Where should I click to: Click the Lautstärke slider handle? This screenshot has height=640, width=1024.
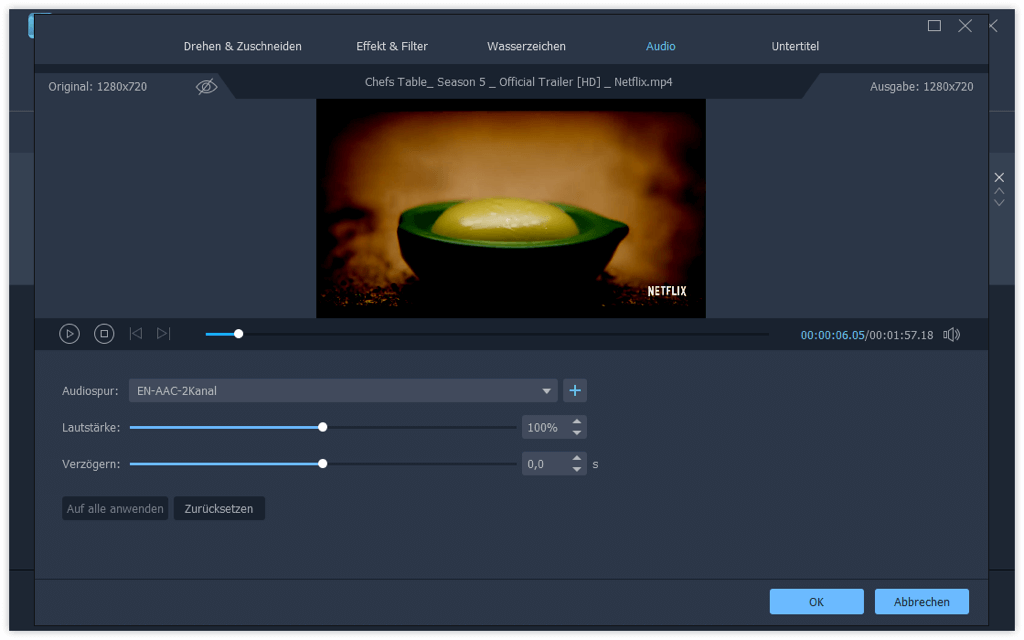323,427
